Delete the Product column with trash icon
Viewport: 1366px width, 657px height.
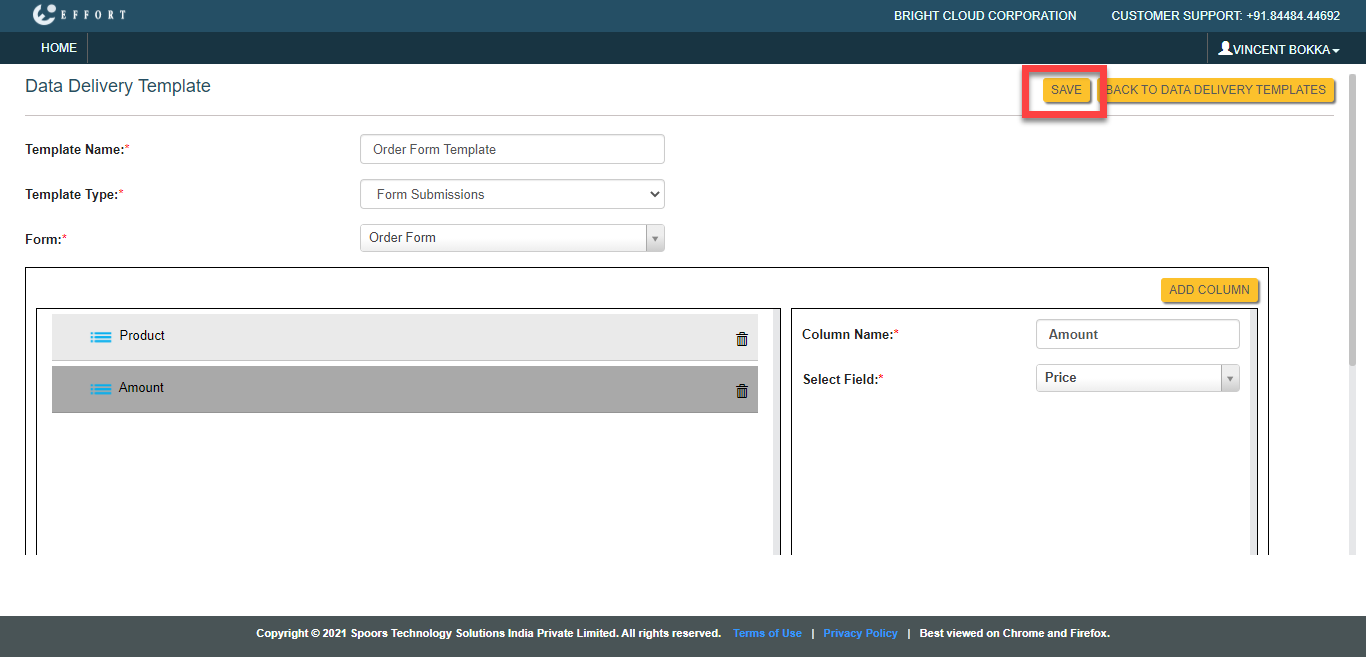click(x=742, y=339)
